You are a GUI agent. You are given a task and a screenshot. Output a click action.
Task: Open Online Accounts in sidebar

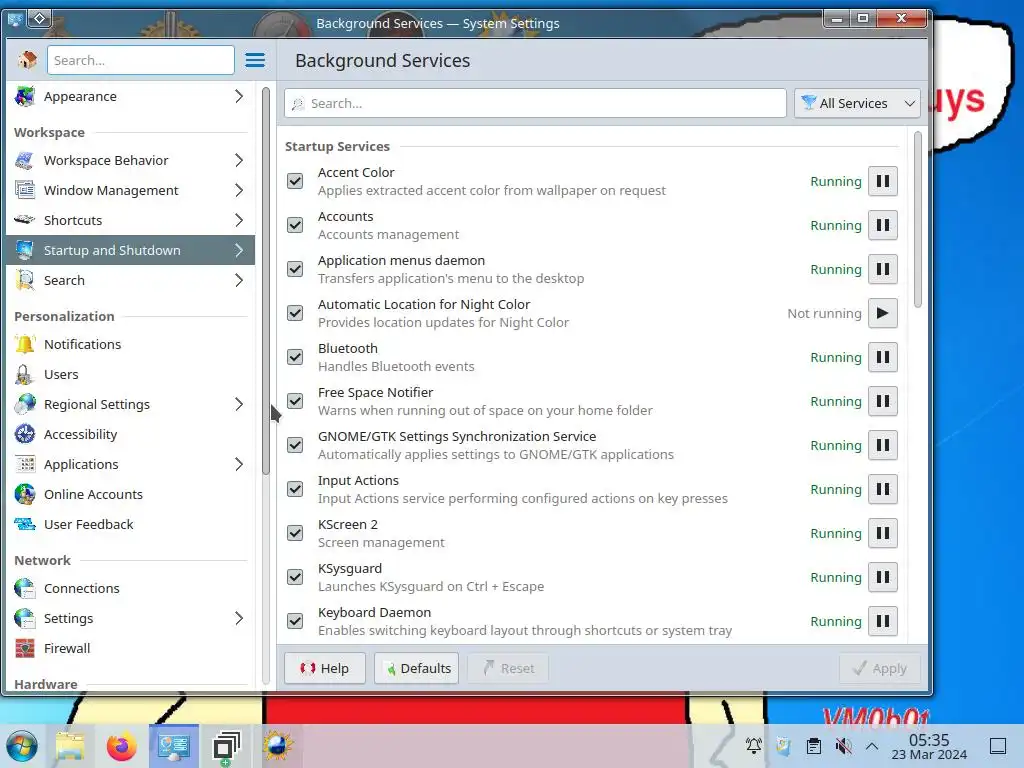[131, 495]
